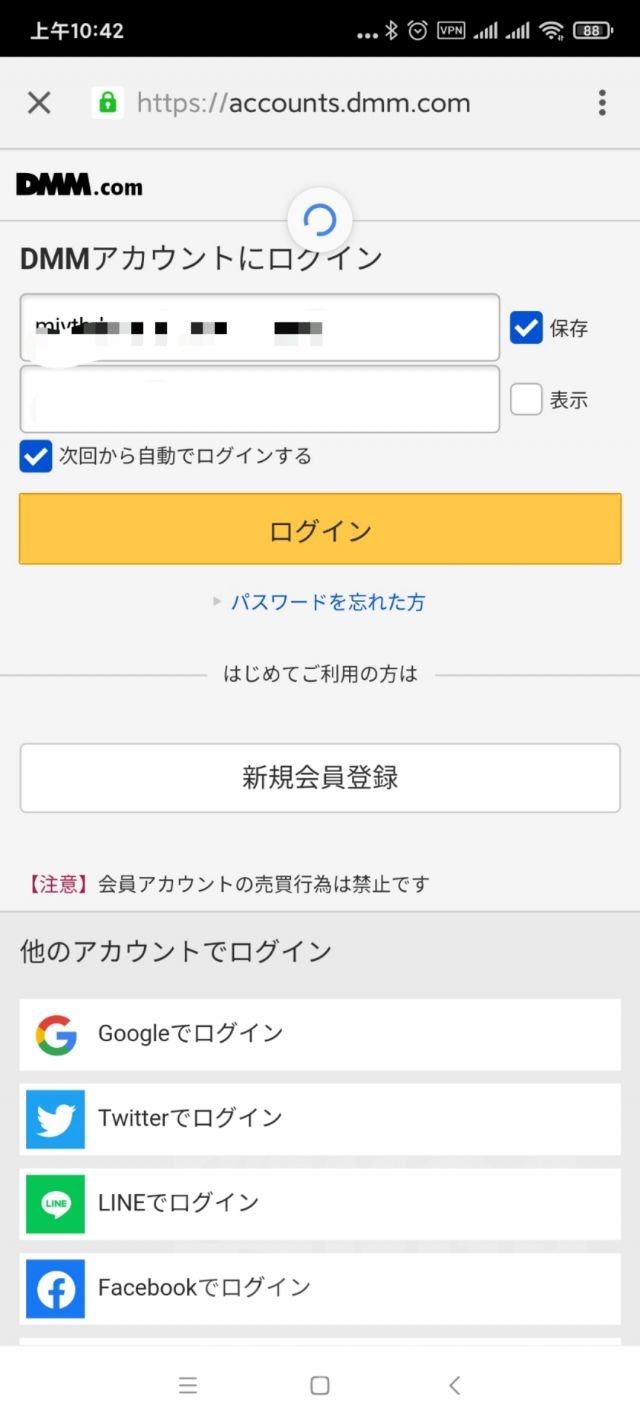Open the browser overflow menu
640x1422 pixels.
(x=601, y=103)
